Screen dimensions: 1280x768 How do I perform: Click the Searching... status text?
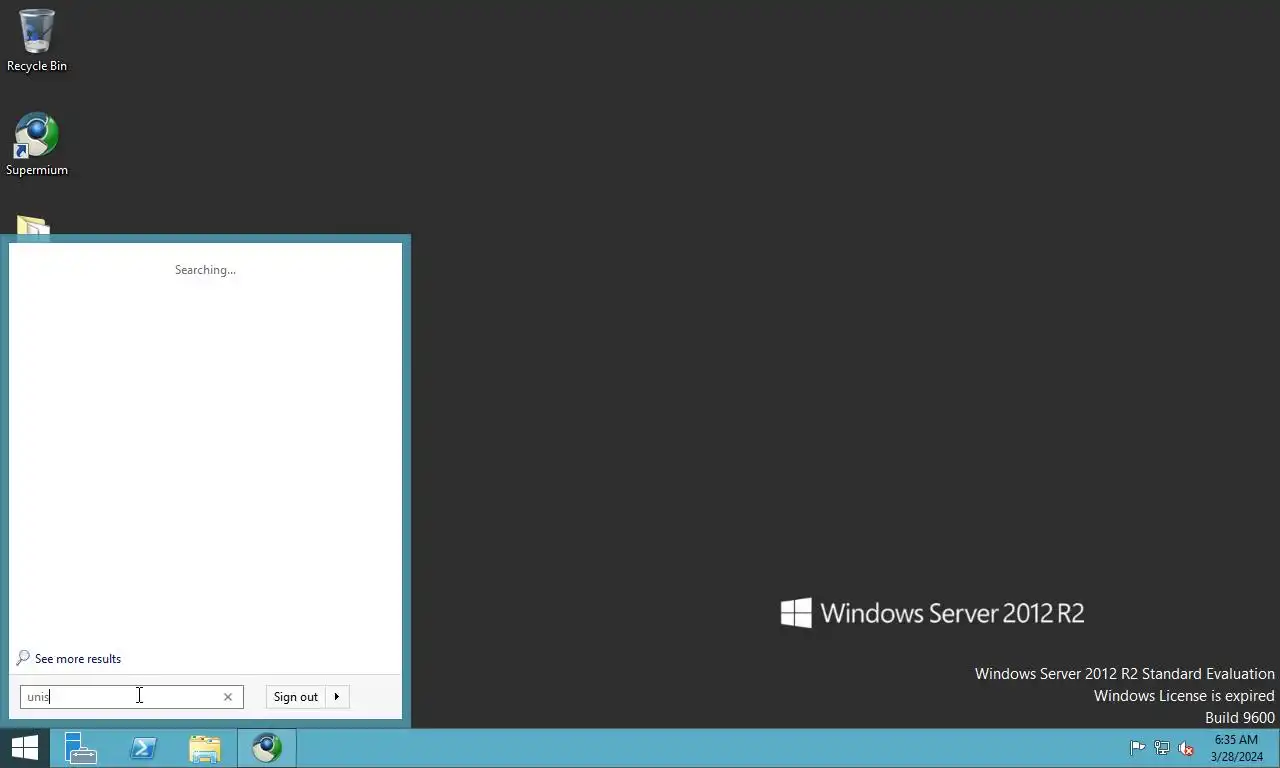coord(205,270)
